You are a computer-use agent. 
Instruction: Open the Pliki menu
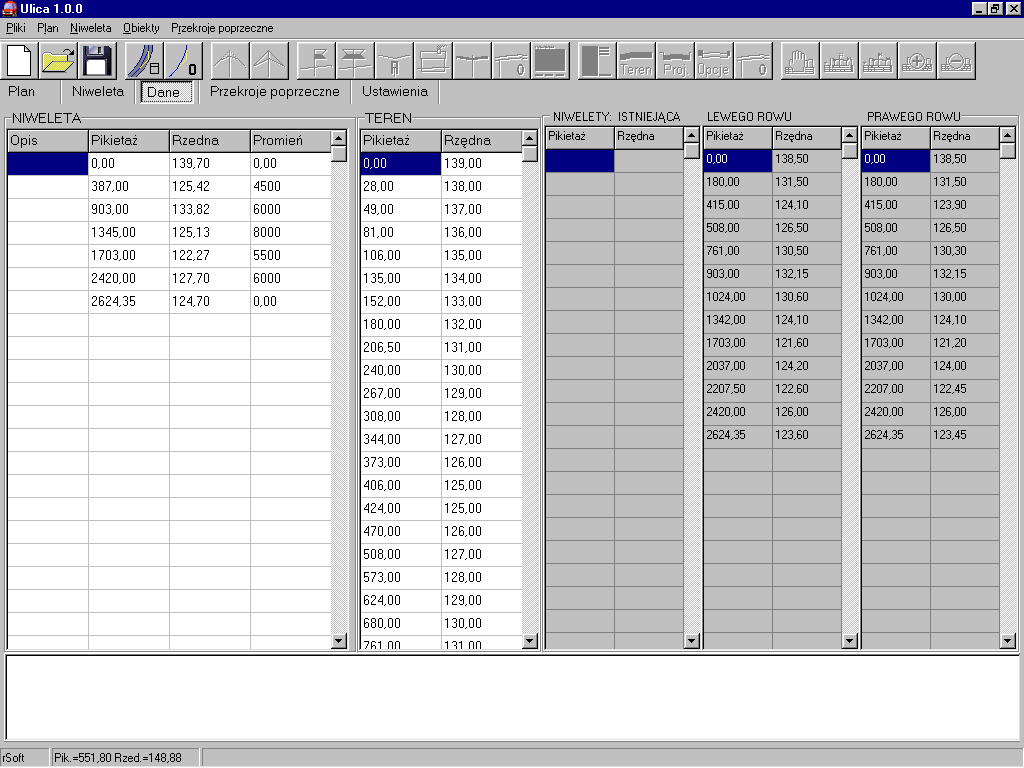pyautogui.click(x=15, y=28)
